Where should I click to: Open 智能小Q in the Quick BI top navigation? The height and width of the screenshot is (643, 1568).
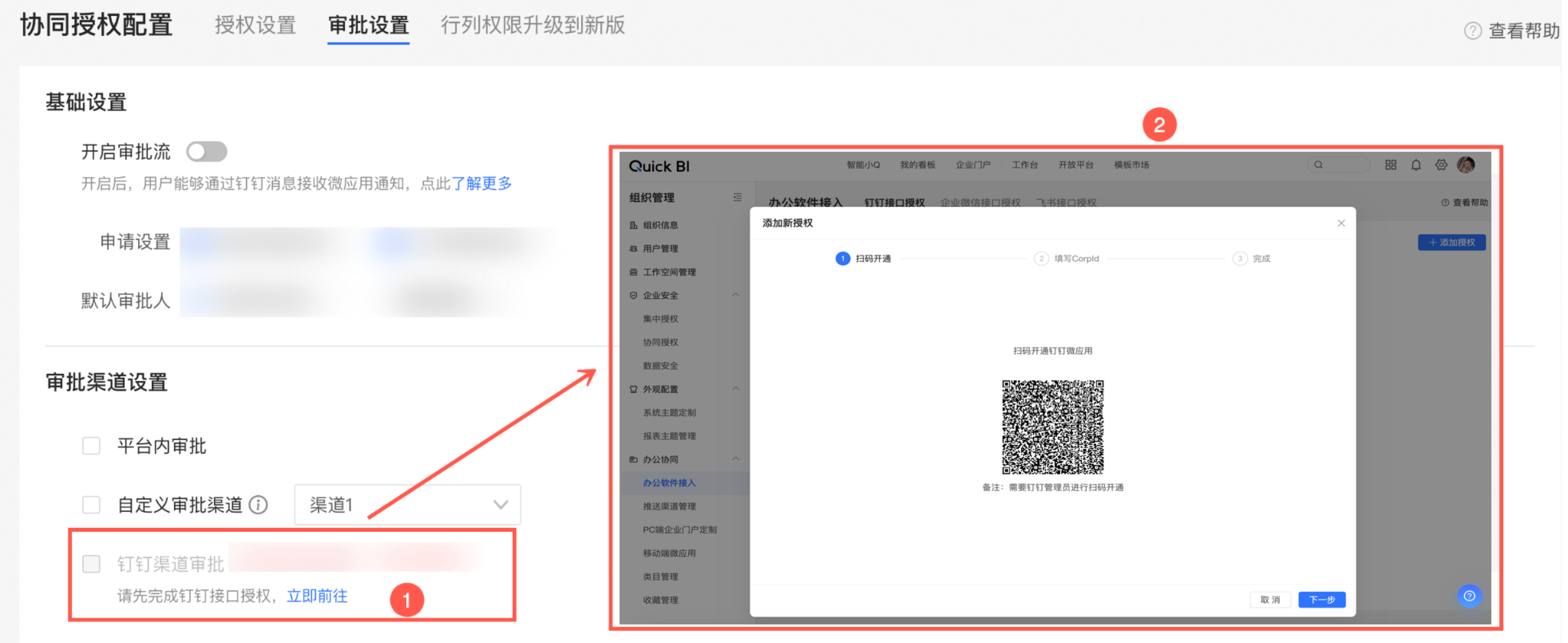coord(863,165)
